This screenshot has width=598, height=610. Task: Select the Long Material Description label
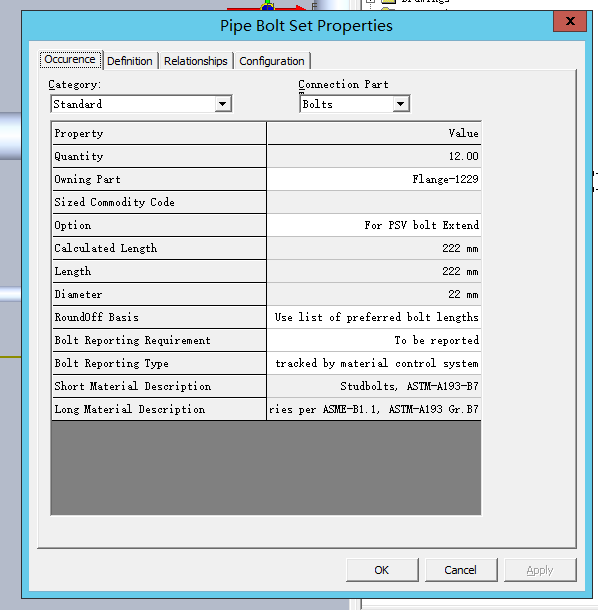[159, 409]
